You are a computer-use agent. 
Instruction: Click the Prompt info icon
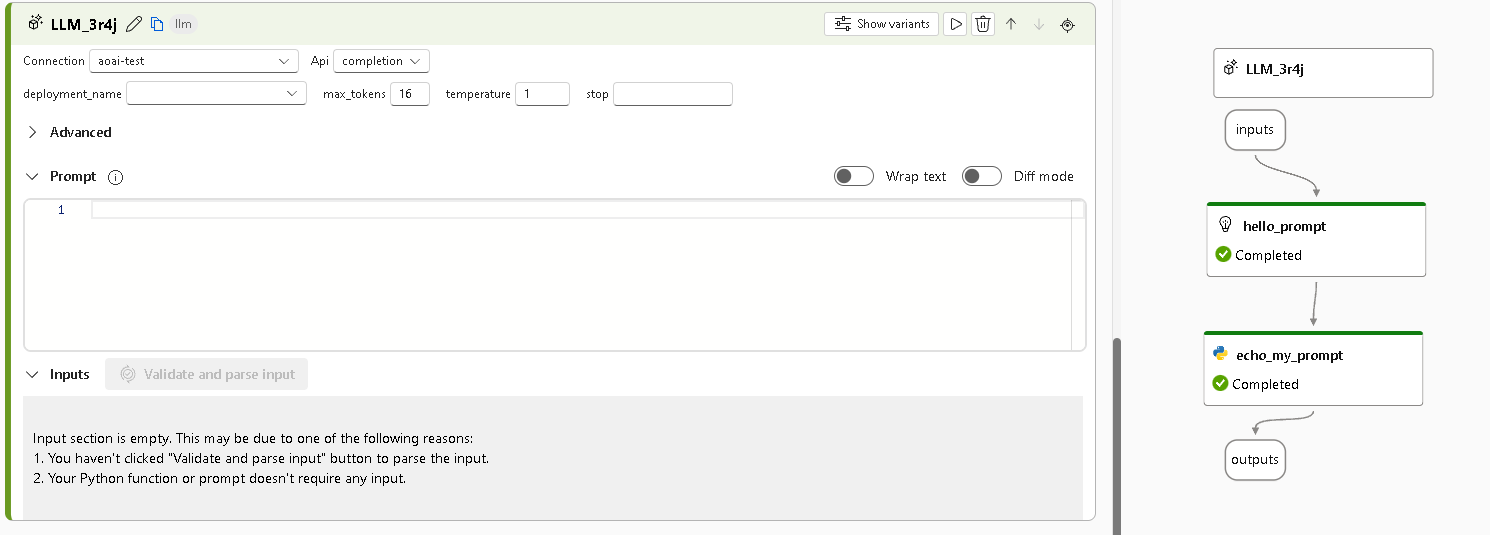(115, 177)
